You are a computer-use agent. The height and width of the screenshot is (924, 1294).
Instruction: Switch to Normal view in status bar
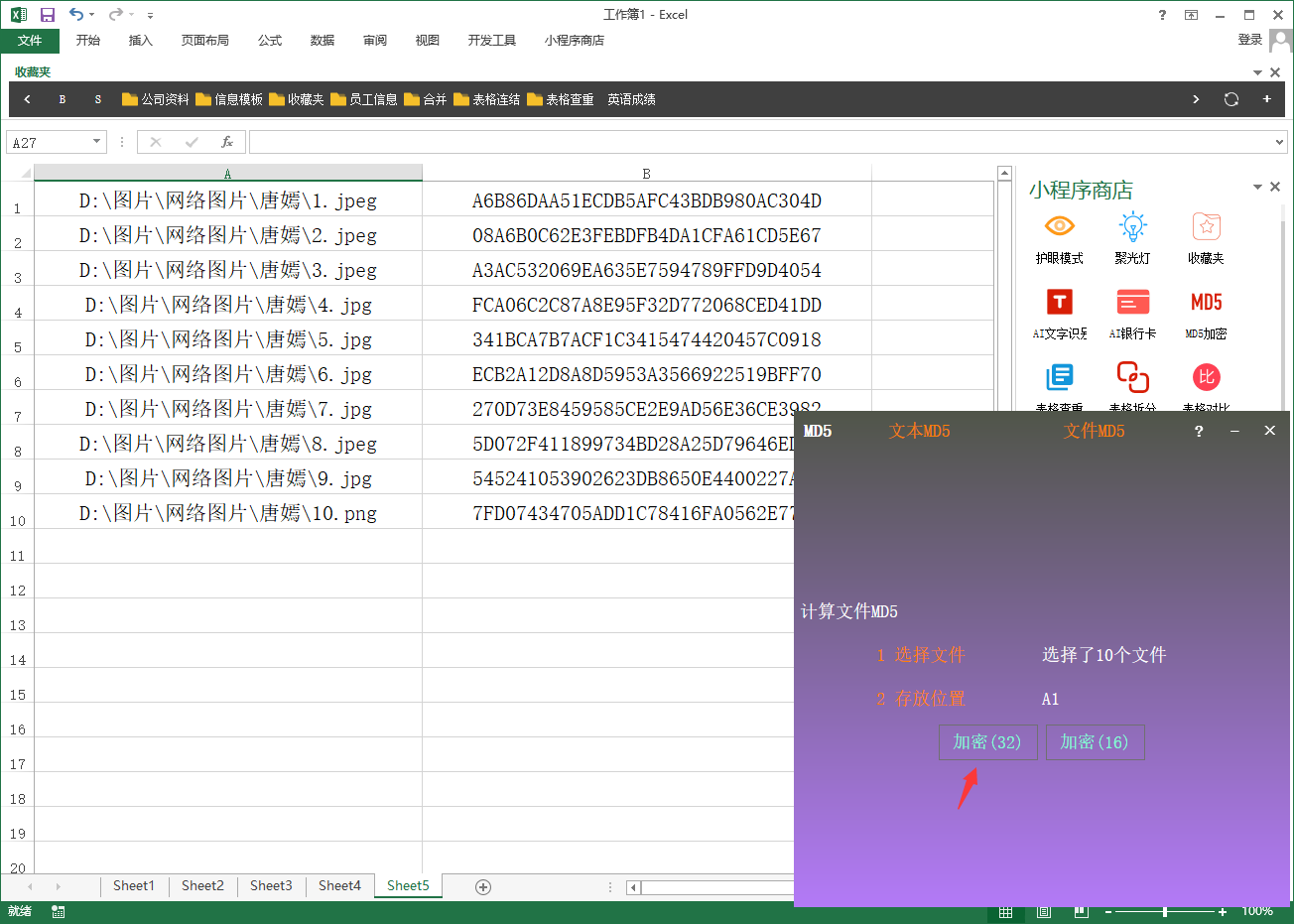(1005, 911)
